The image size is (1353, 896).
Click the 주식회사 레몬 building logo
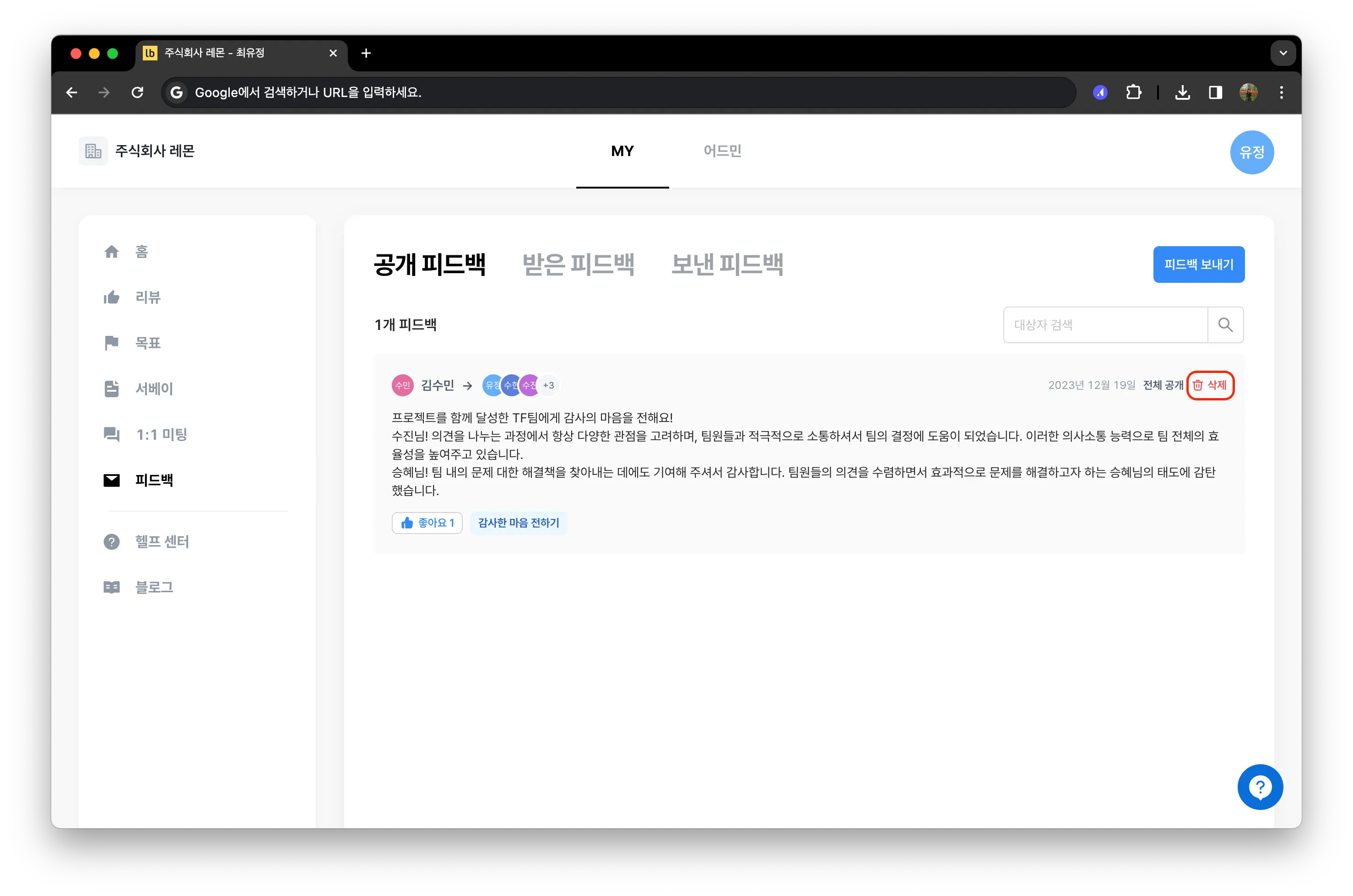pyautogui.click(x=93, y=151)
